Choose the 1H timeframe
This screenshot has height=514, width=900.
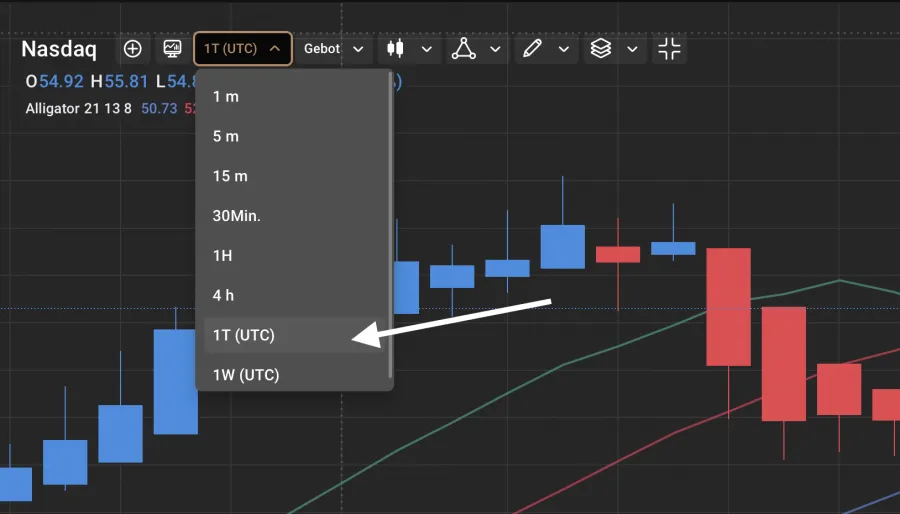coord(294,255)
